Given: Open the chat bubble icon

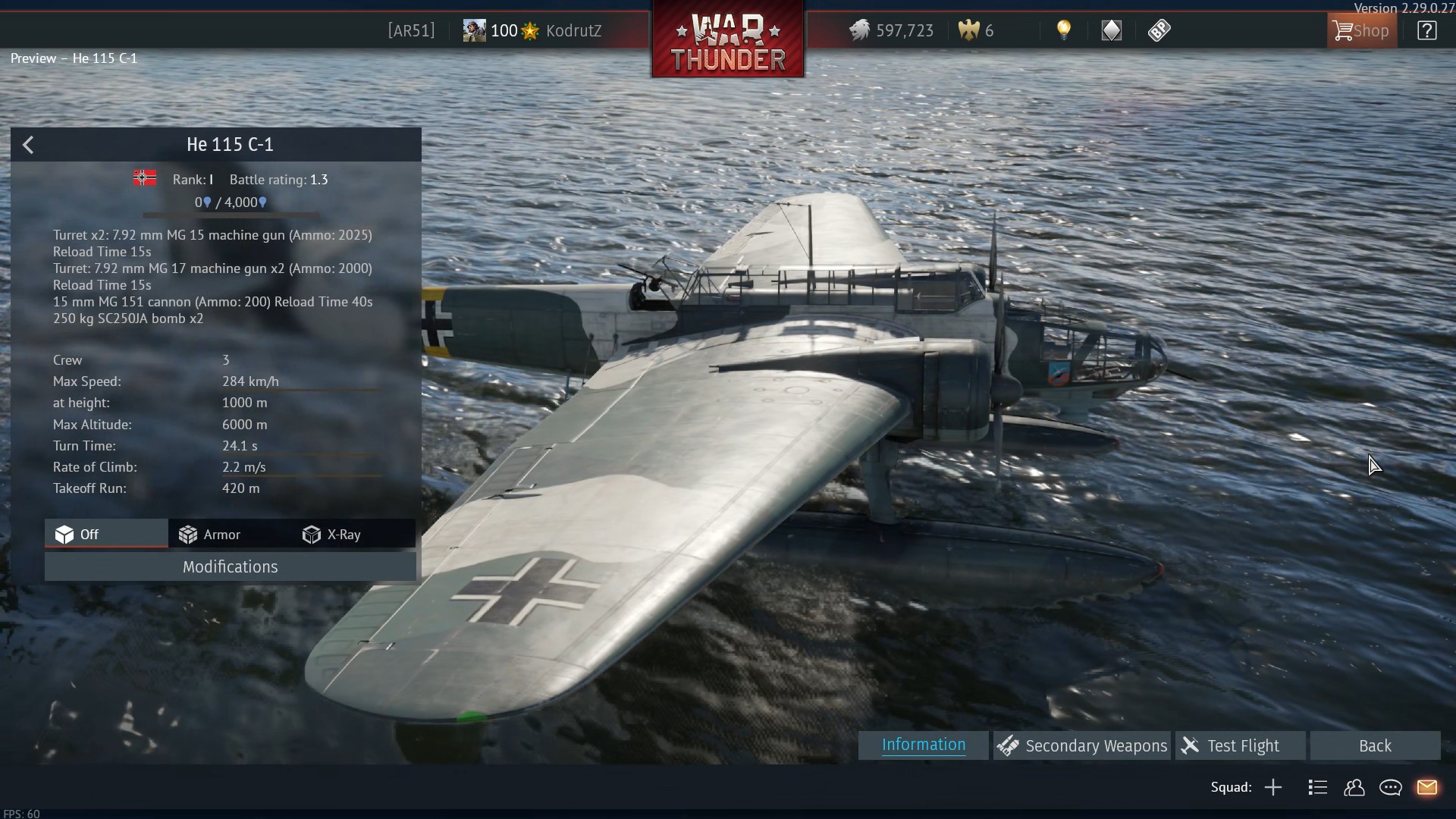Looking at the screenshot, I should (1391, 787).
